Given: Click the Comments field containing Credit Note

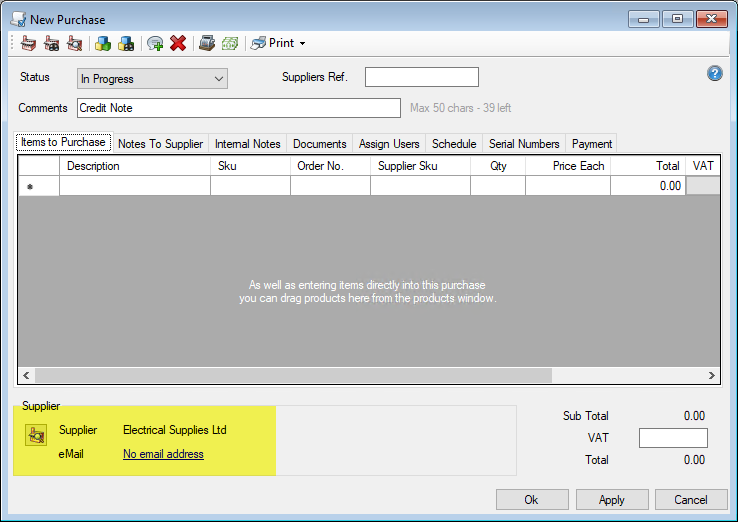Looking at the screenshot, I should [x=238, y=108].
